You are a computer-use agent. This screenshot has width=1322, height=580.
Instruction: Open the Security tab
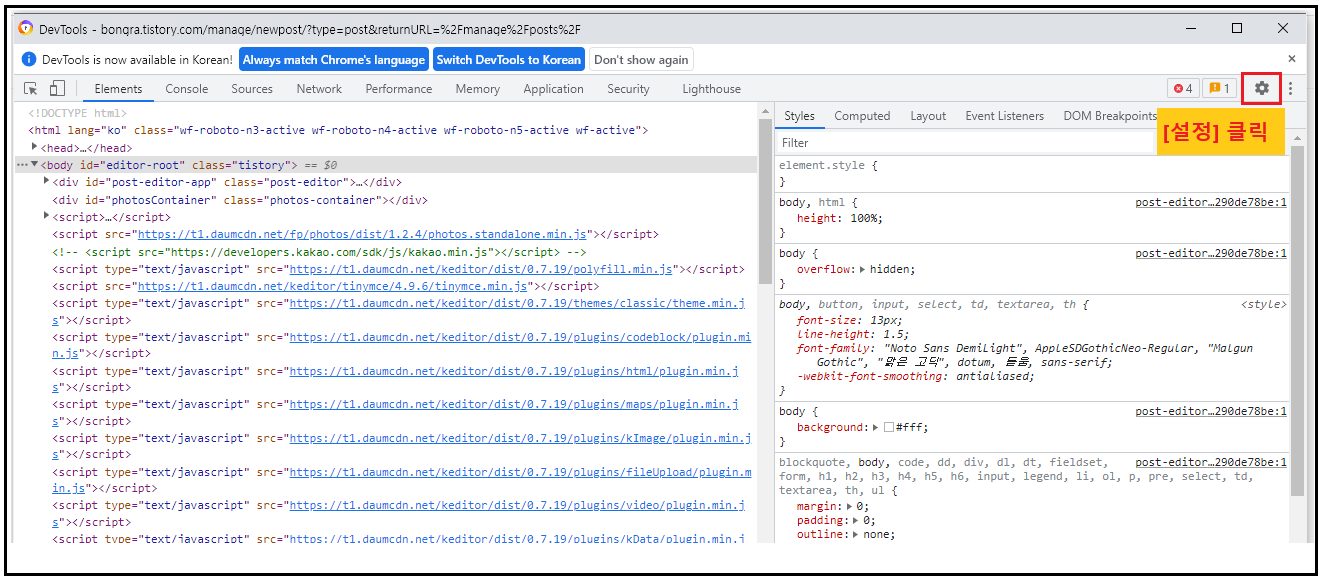click(x=628, y=89)
